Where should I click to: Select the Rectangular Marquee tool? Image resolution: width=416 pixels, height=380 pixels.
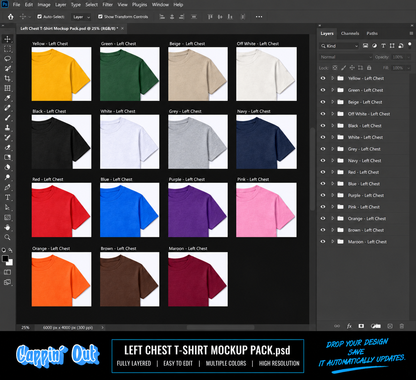tap(7, 49)
